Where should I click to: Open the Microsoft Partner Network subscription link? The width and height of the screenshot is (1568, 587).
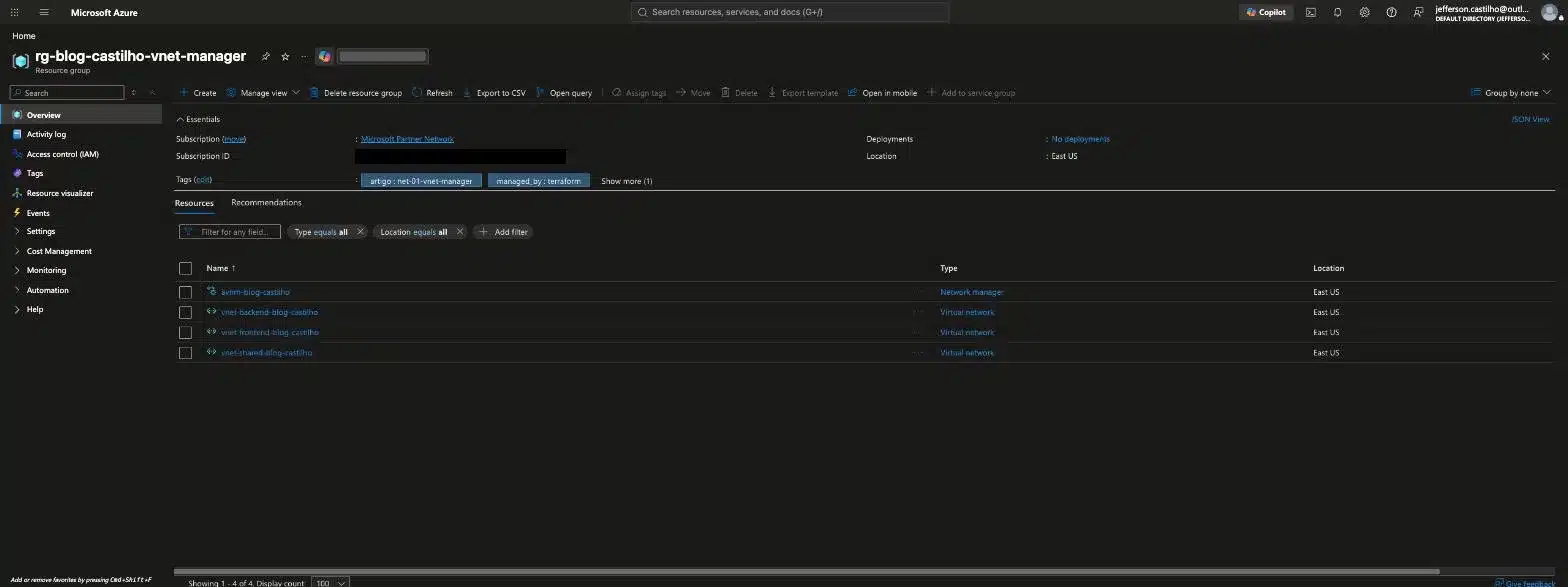click(x=407, y=139)
